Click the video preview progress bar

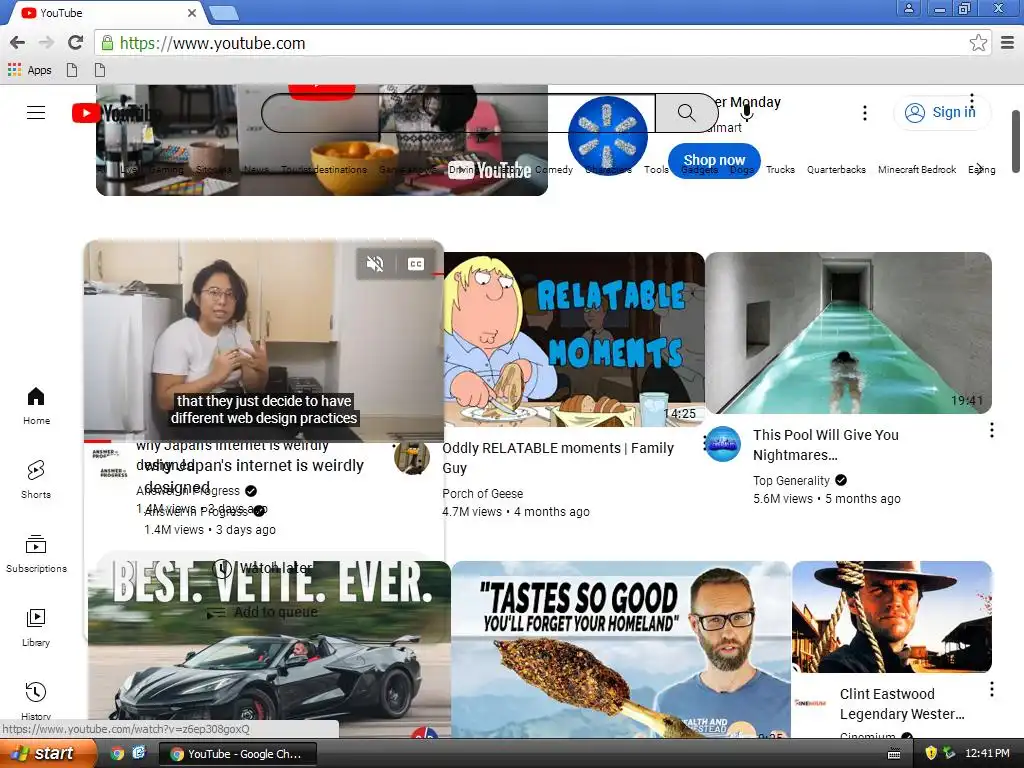coord(264,441)
